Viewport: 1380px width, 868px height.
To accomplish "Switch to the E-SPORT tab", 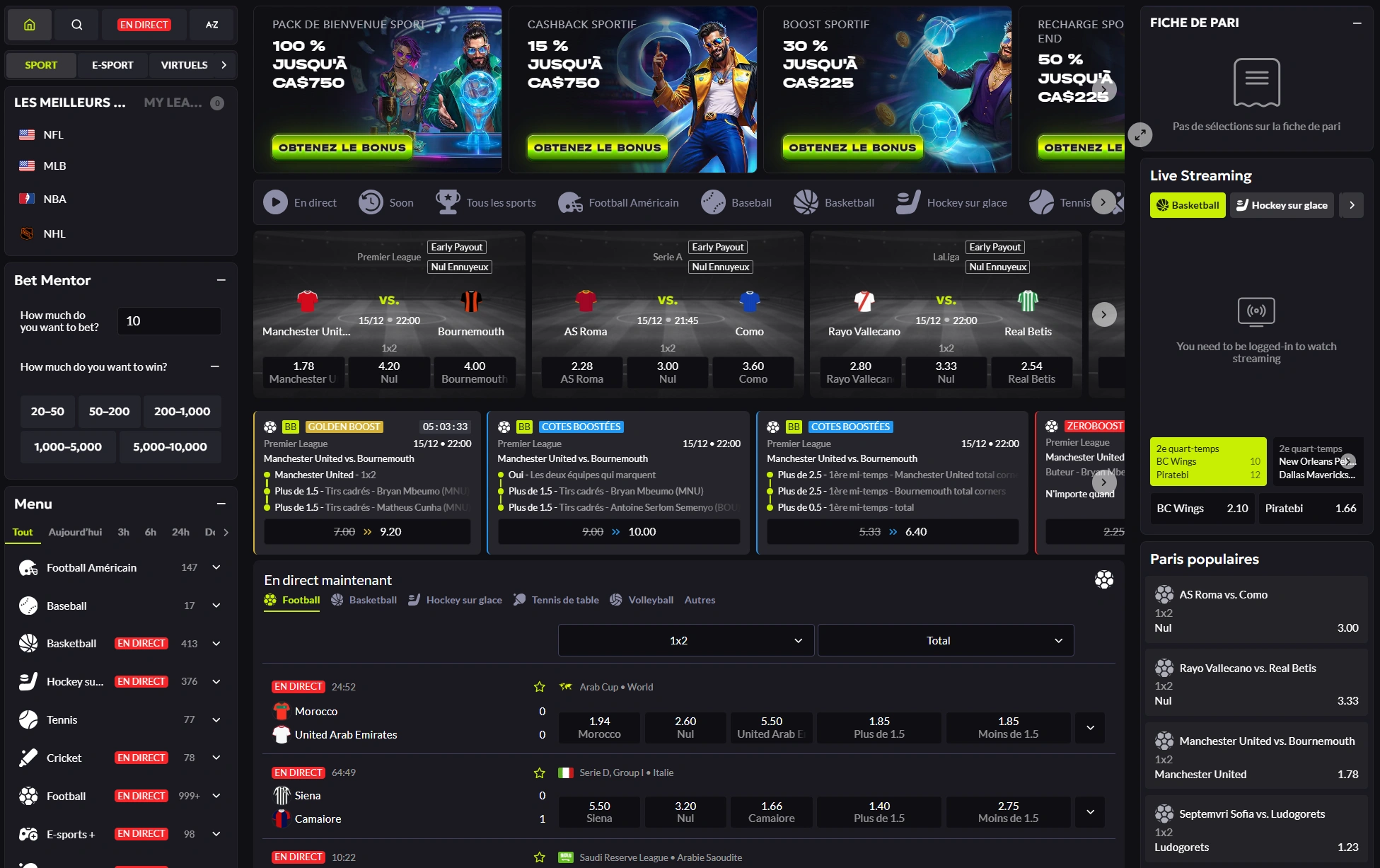I will [112, 65].
